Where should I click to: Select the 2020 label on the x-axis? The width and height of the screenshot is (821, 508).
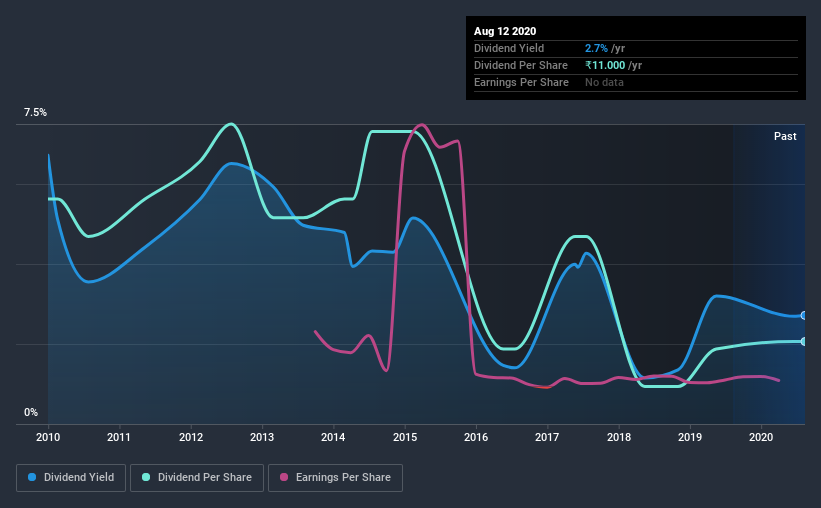(x=761, y=437)
